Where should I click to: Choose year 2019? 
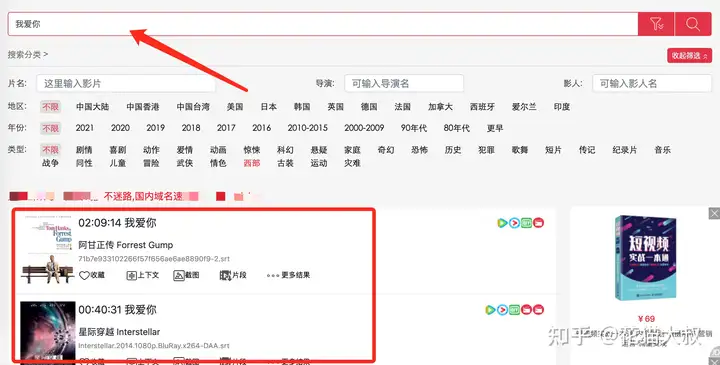coord(155,128)
